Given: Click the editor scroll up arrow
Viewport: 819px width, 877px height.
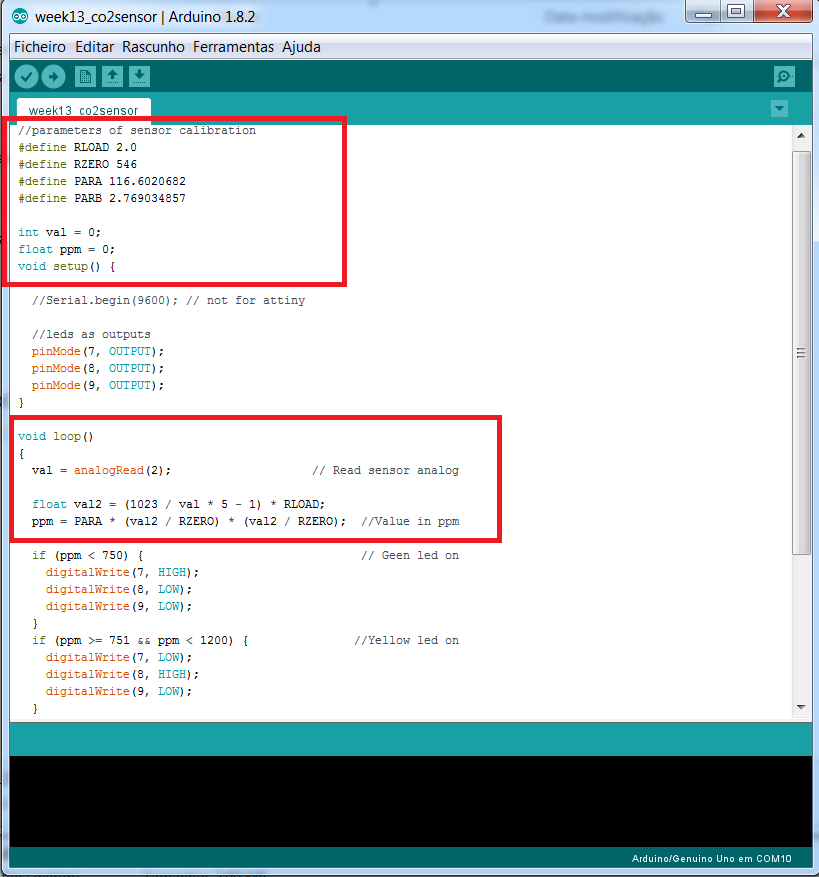Looking at the screenshot, I should [x=801, y=136].
